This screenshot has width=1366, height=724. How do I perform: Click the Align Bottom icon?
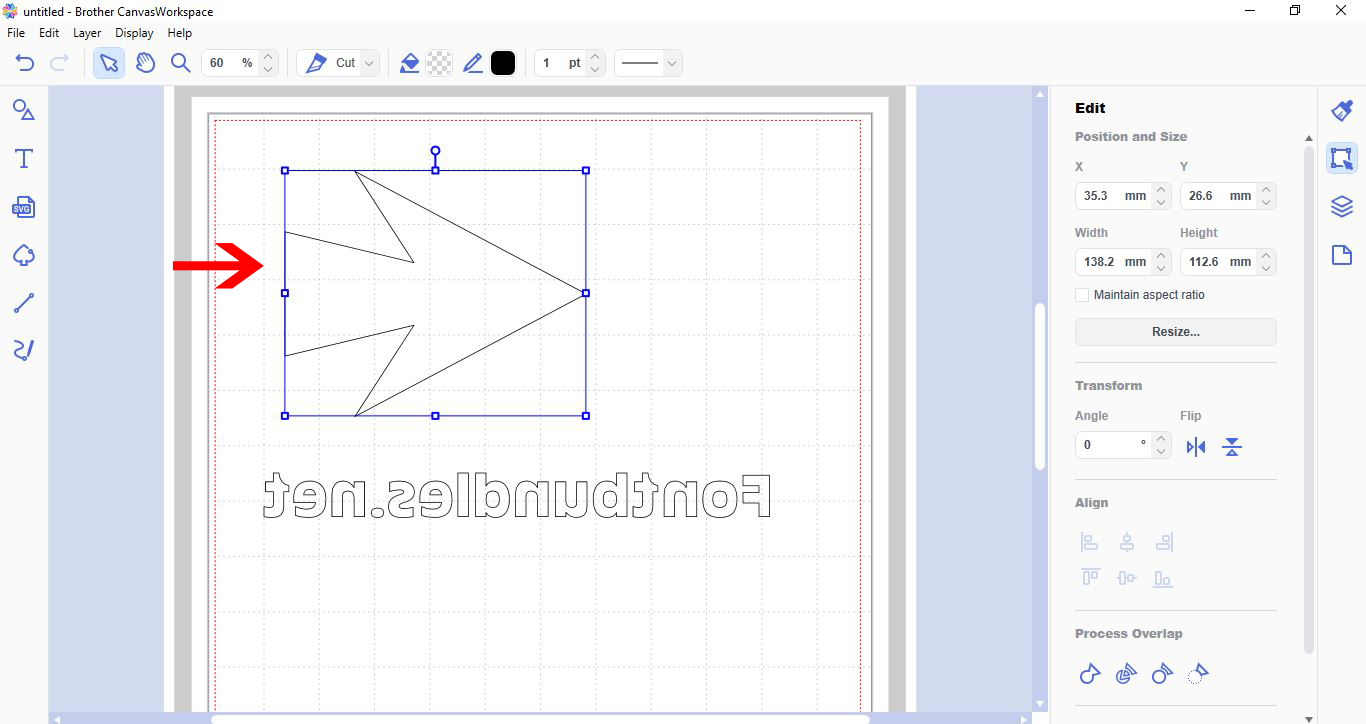point(1163,578)
